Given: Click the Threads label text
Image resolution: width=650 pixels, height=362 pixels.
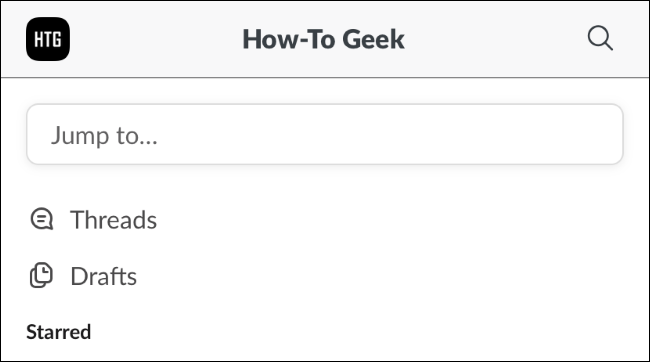Looking at the screenshot, I should pos(114,219).
